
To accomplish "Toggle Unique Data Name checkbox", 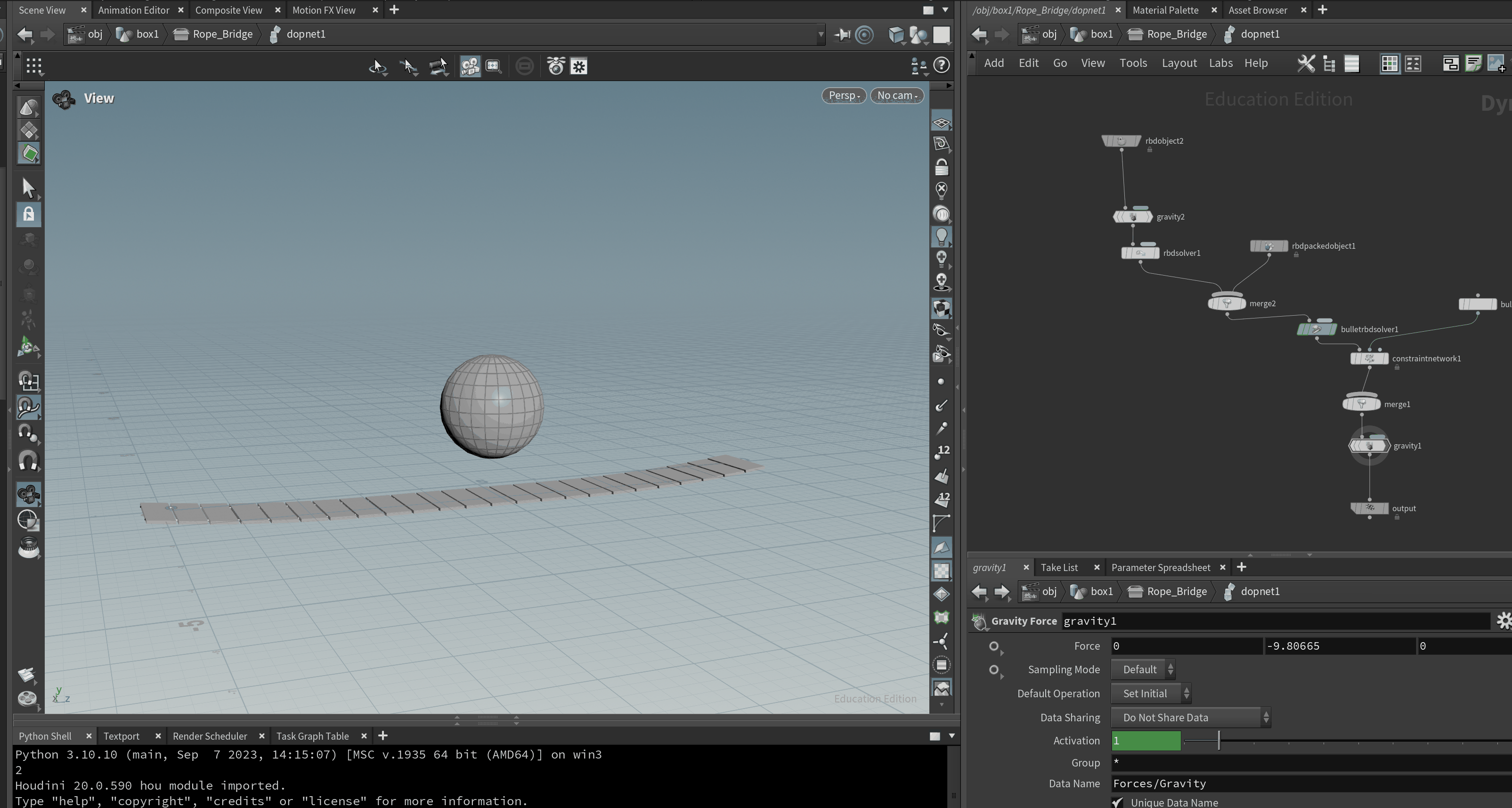I will [1117, 802].
